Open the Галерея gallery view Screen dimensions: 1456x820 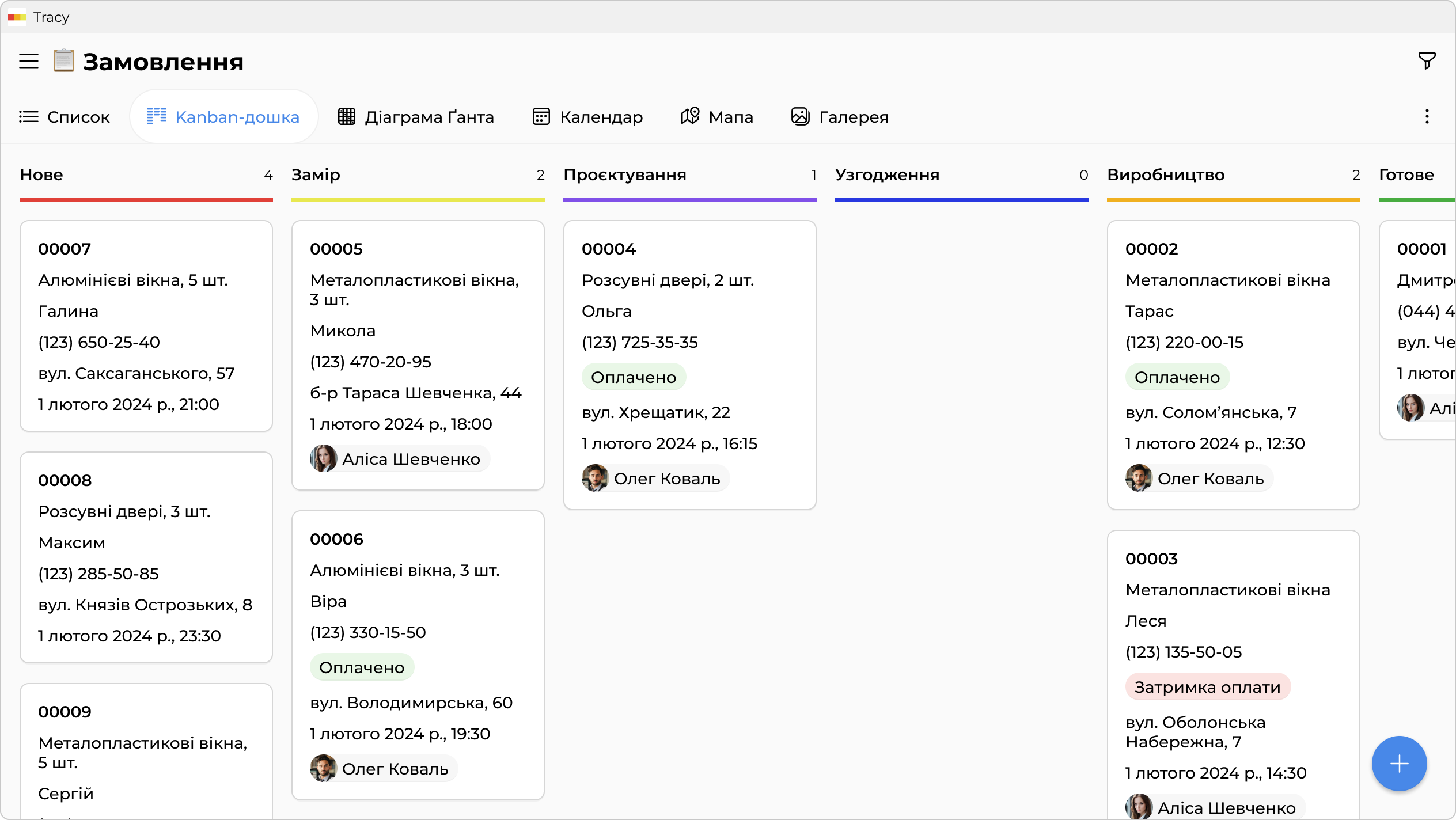coord(840,117)
